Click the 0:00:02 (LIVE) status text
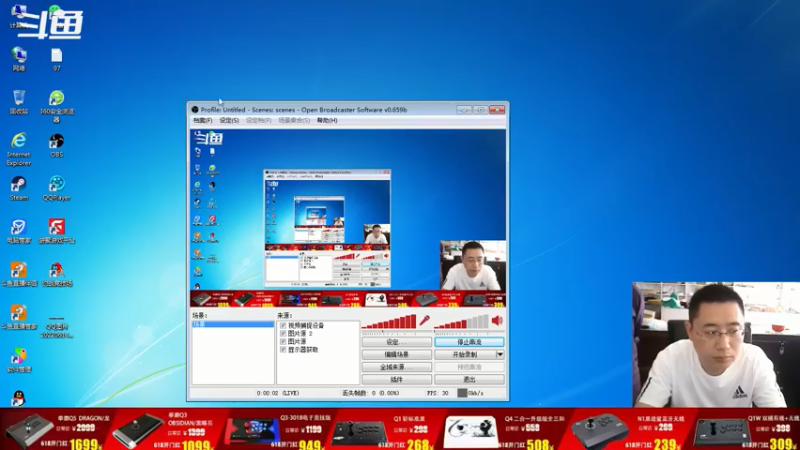 (x=278, y=393)
